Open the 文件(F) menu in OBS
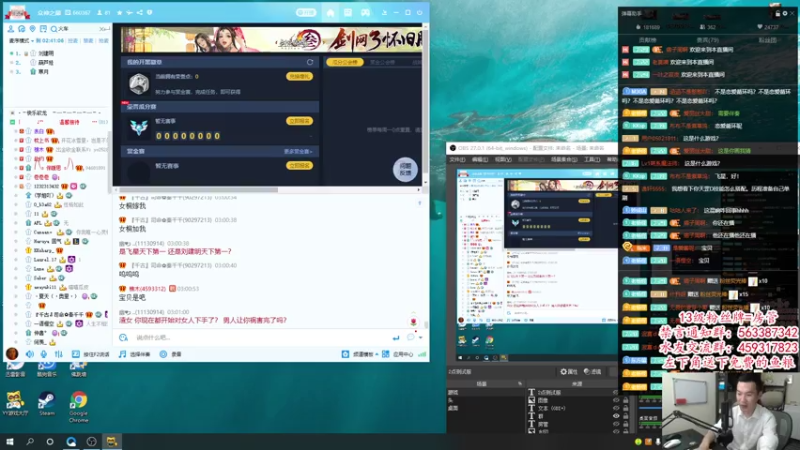 (x=458, y=160)
